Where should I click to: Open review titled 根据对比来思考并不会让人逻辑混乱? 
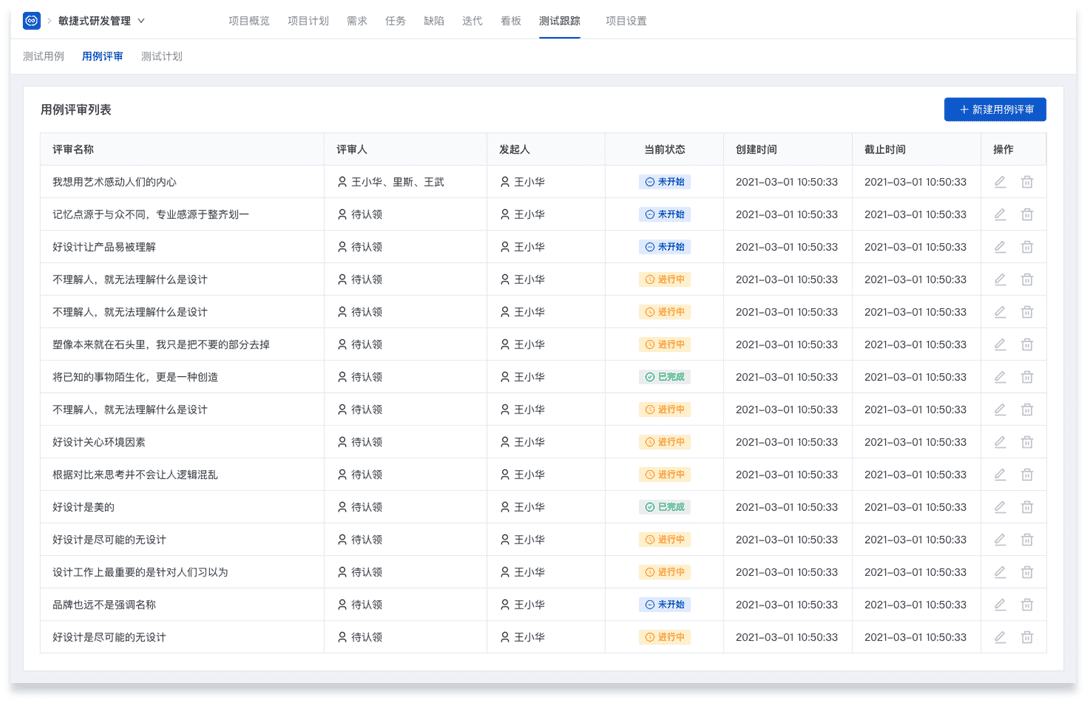(135, 474)
